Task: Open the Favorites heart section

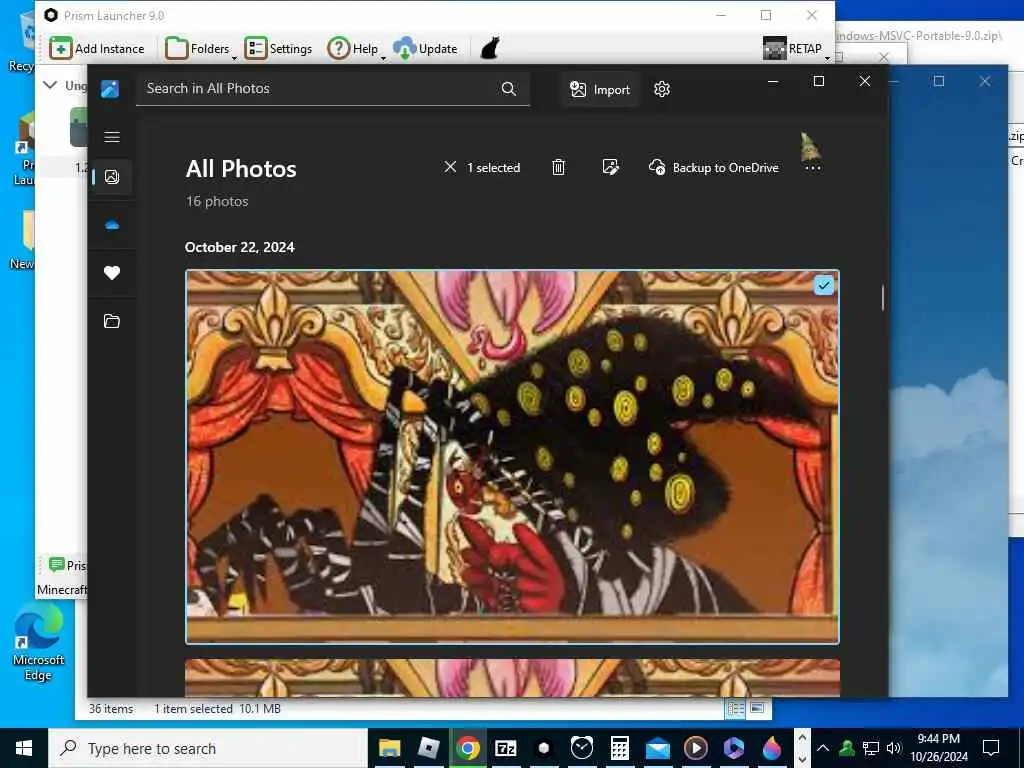Action: [x=112, y=273]
